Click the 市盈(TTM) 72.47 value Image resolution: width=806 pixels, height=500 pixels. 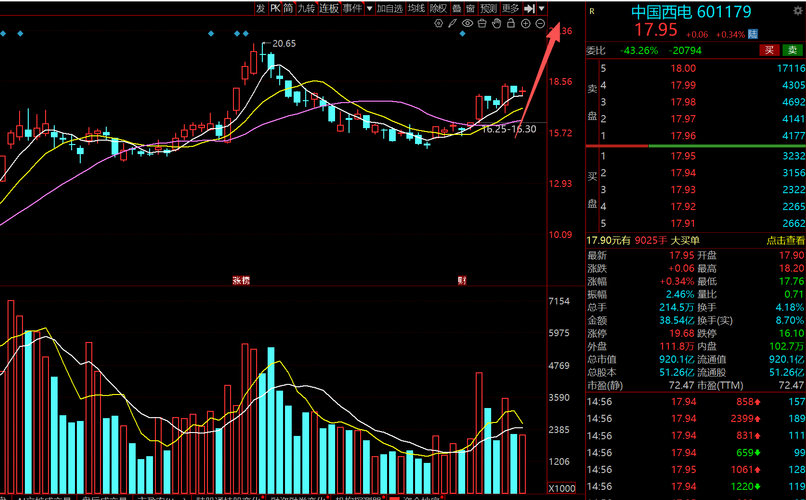coord(792,385)
